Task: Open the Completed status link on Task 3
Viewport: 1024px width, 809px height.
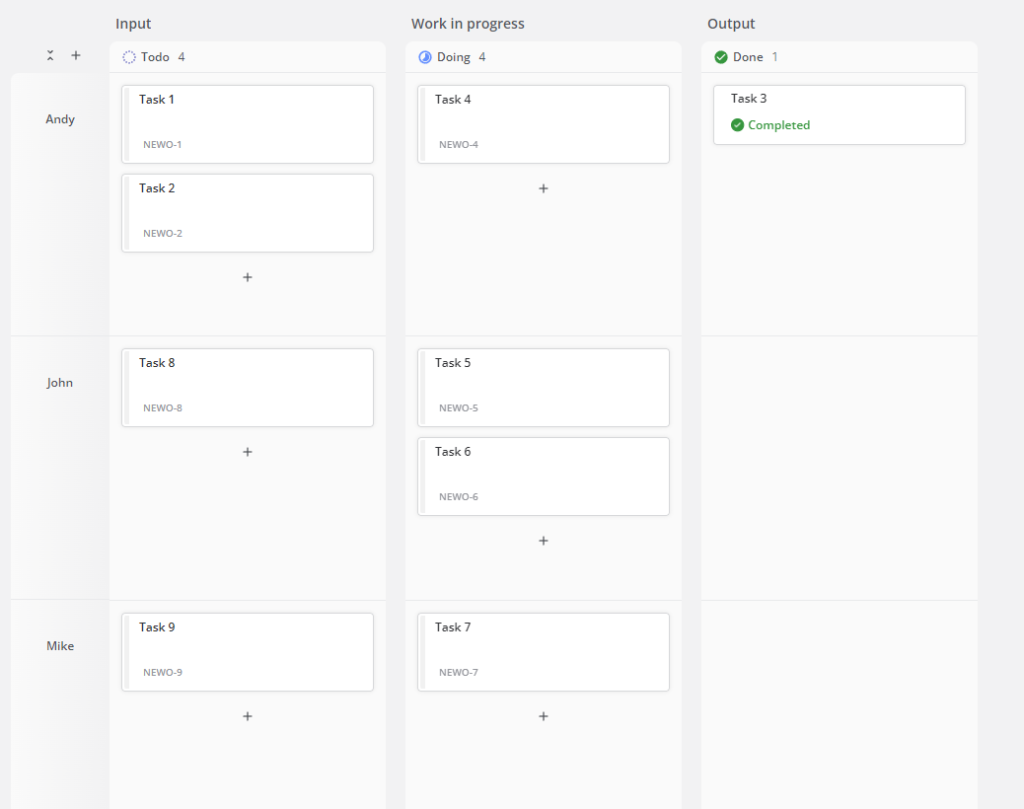Action: pyautogui.click(x=775, y=125)
